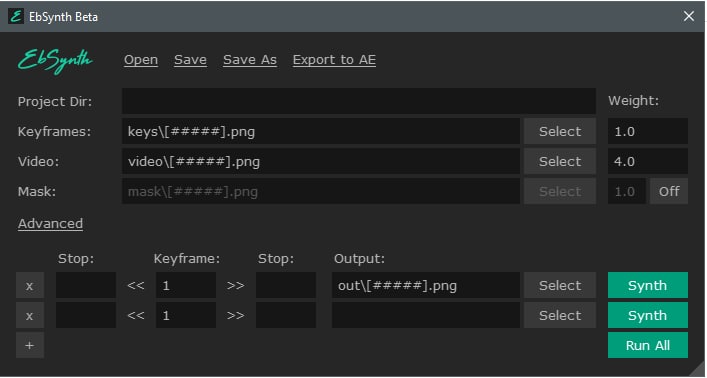Screen dimensions: 707x378
Task: Remove second row with its x button
Action: click(x=30, y=315)
